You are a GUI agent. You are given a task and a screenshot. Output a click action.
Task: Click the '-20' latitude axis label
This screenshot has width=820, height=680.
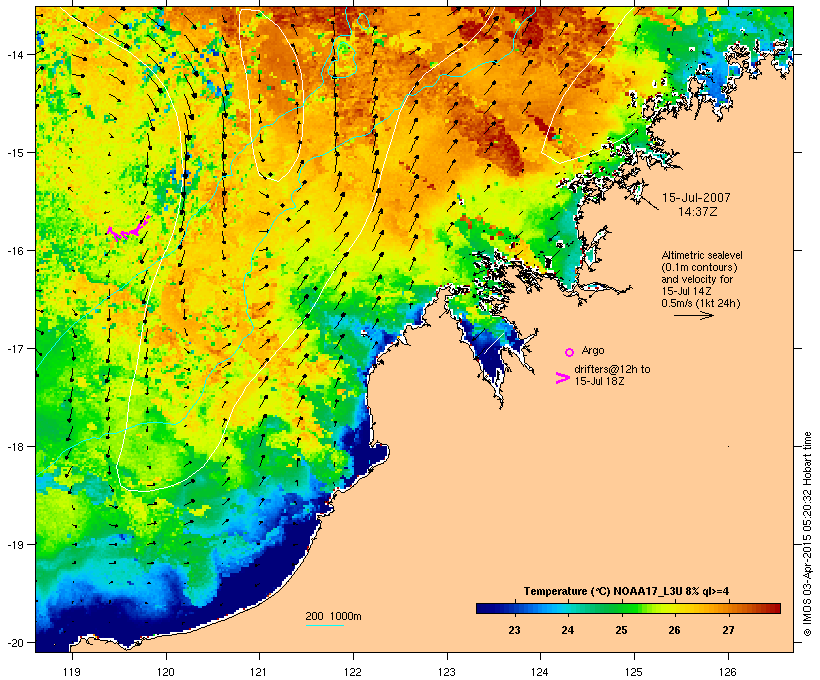[x=14, y=642]
